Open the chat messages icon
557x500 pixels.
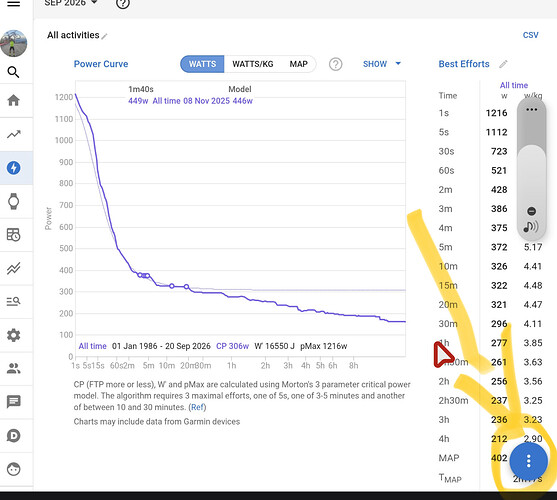[13, 402]
